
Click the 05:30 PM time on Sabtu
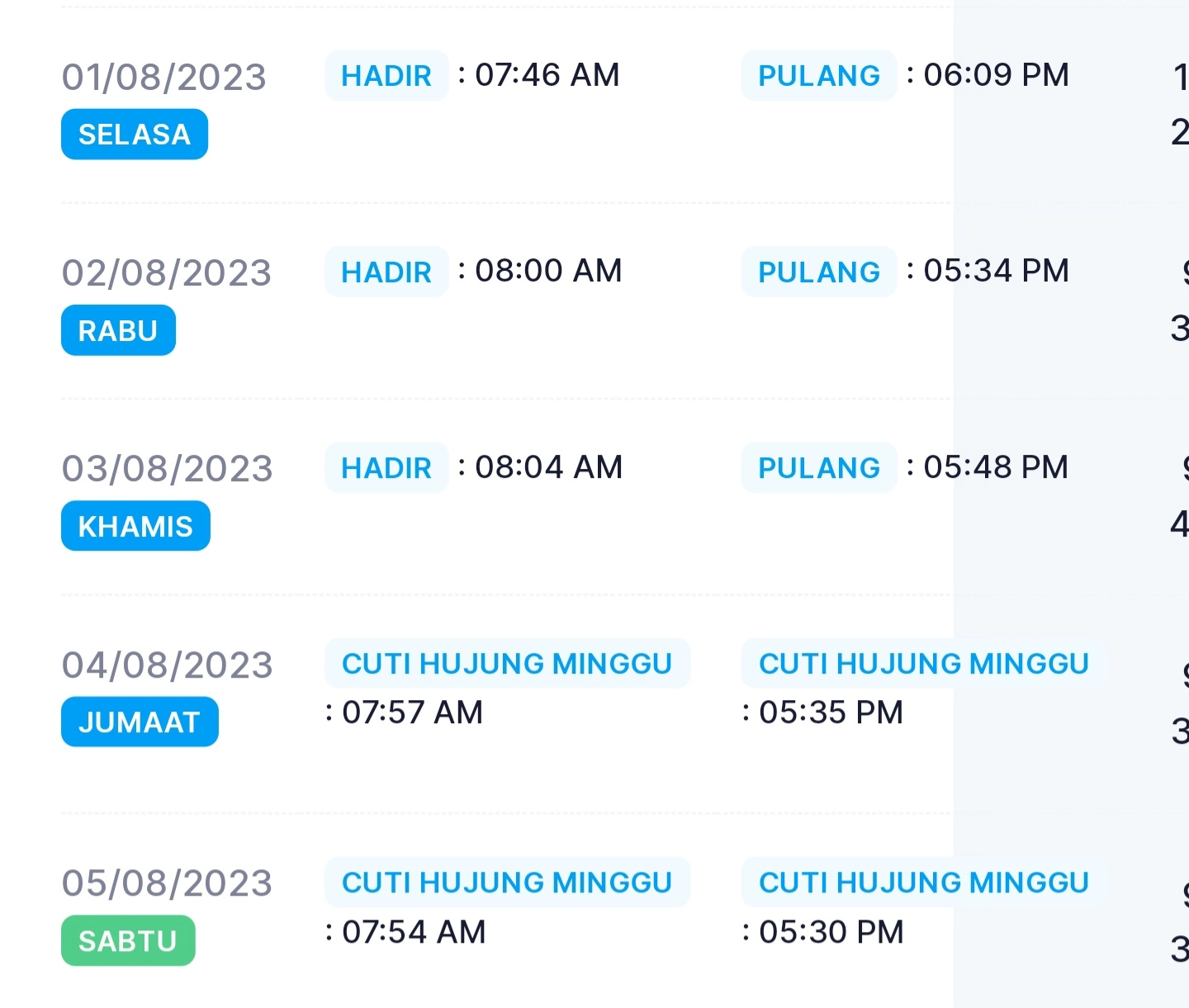point(831,932)
